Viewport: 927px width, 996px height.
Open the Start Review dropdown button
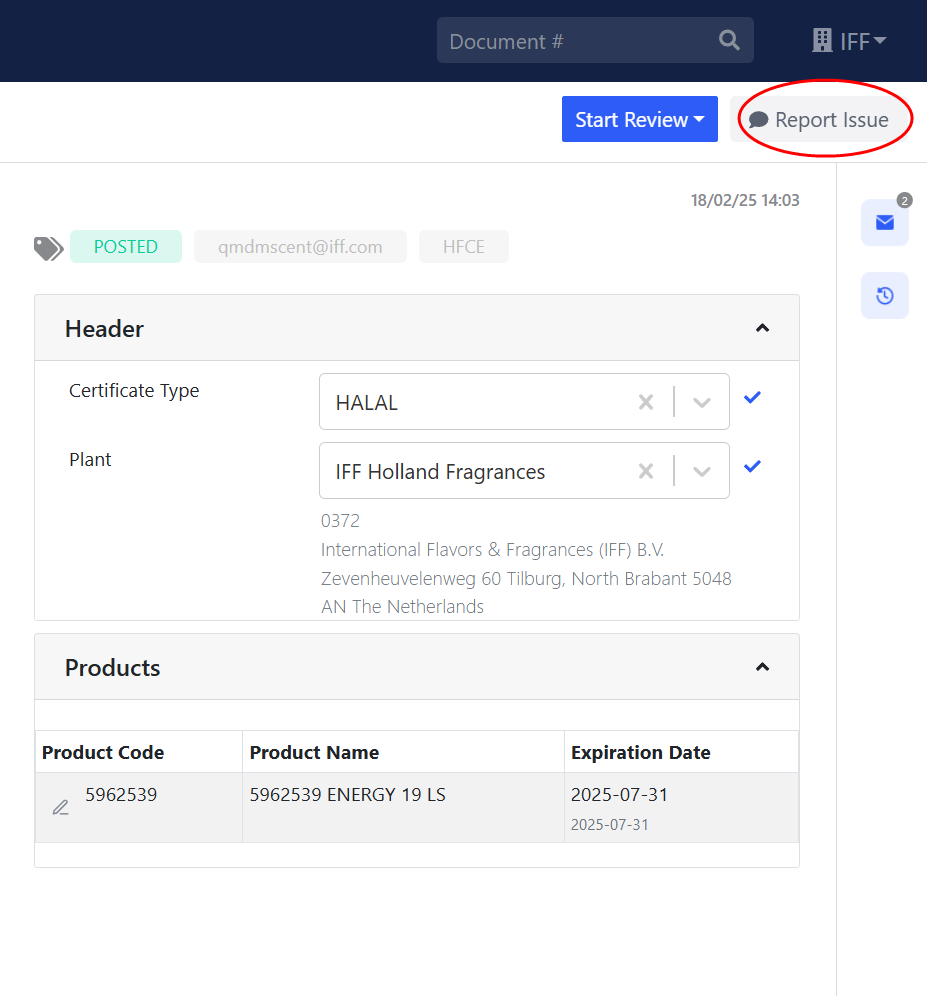639,120
